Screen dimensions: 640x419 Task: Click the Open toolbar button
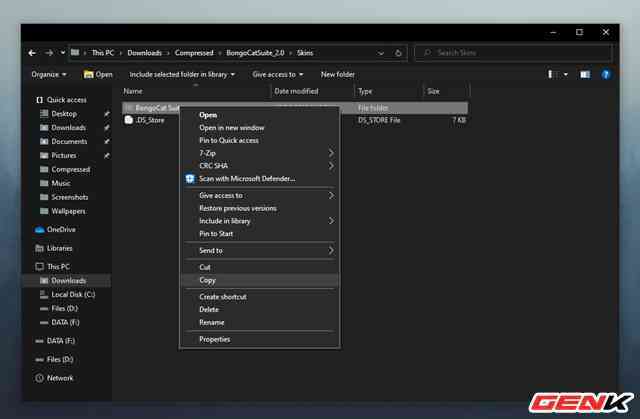pos(98,75)
